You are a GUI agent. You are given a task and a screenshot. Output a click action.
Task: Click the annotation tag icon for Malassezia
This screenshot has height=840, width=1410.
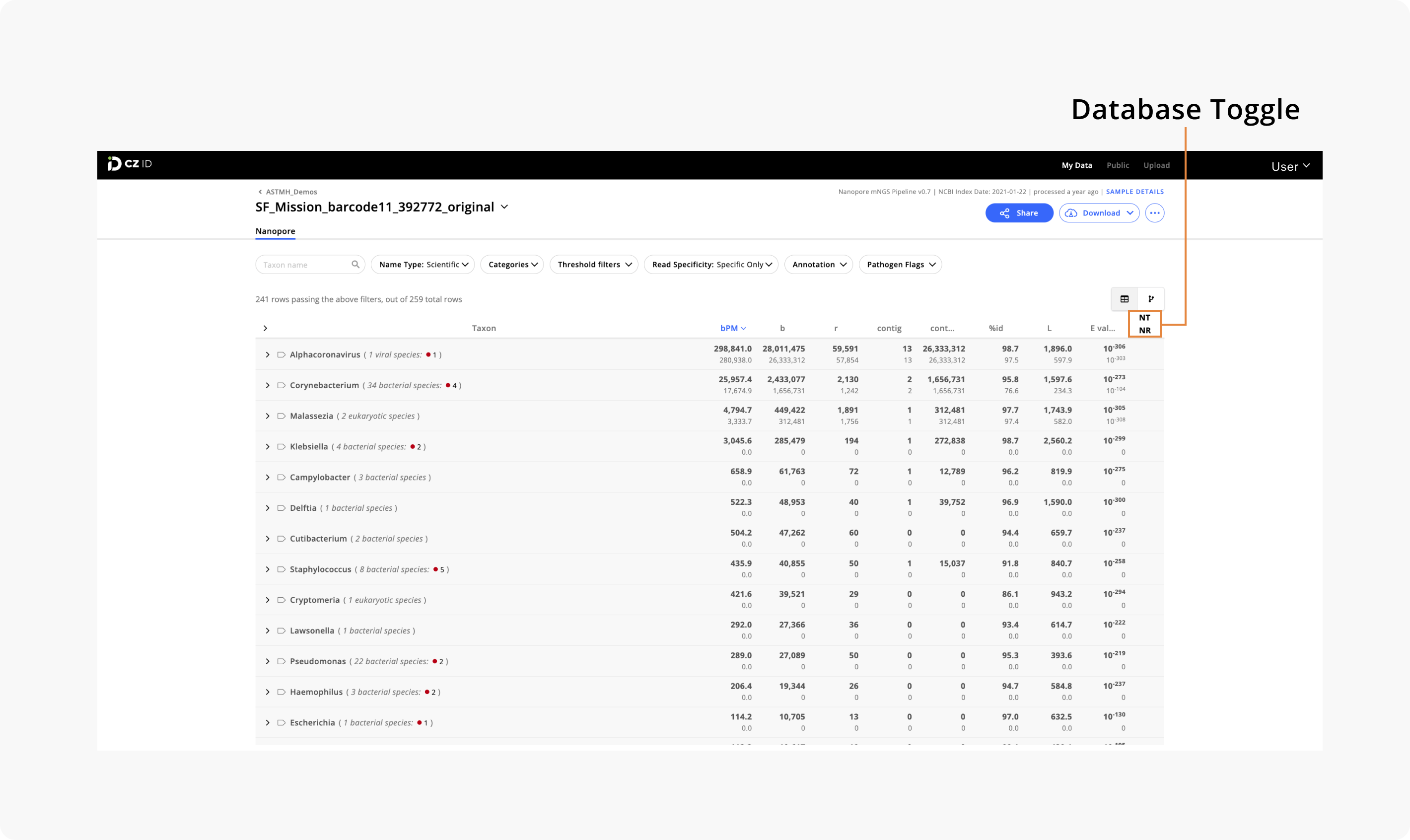(x=281, y=416)
